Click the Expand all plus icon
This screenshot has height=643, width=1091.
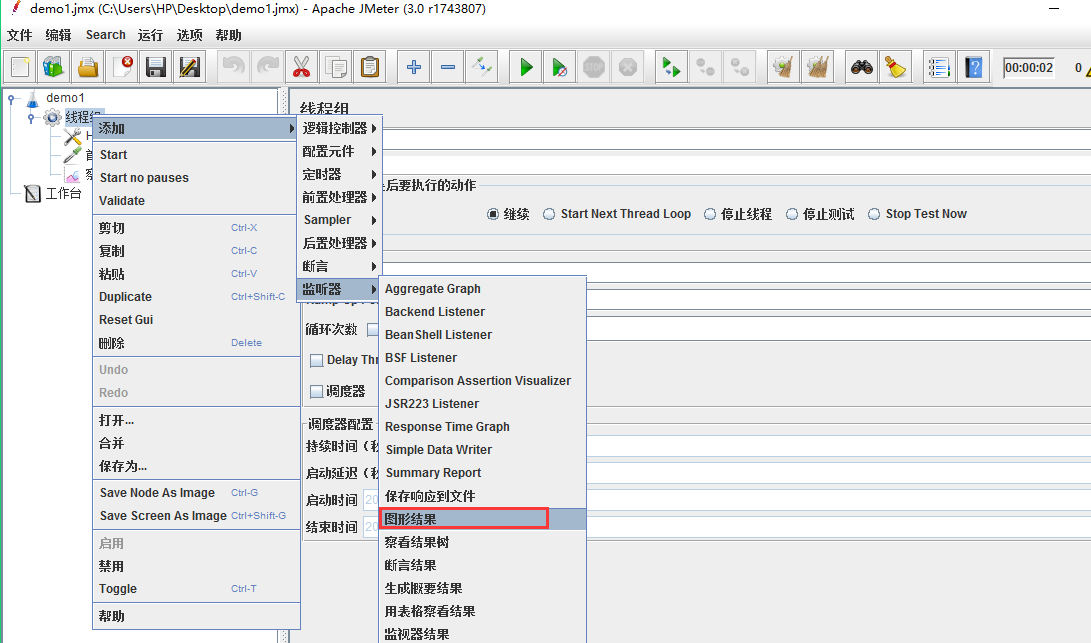413,68
